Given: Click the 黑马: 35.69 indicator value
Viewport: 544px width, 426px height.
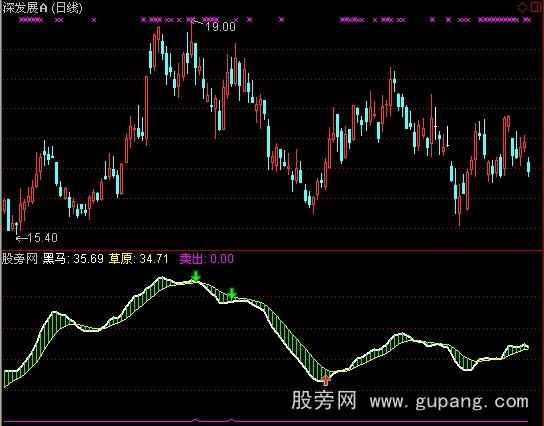Looking at the screenshot, I should [x=73, y=259].
